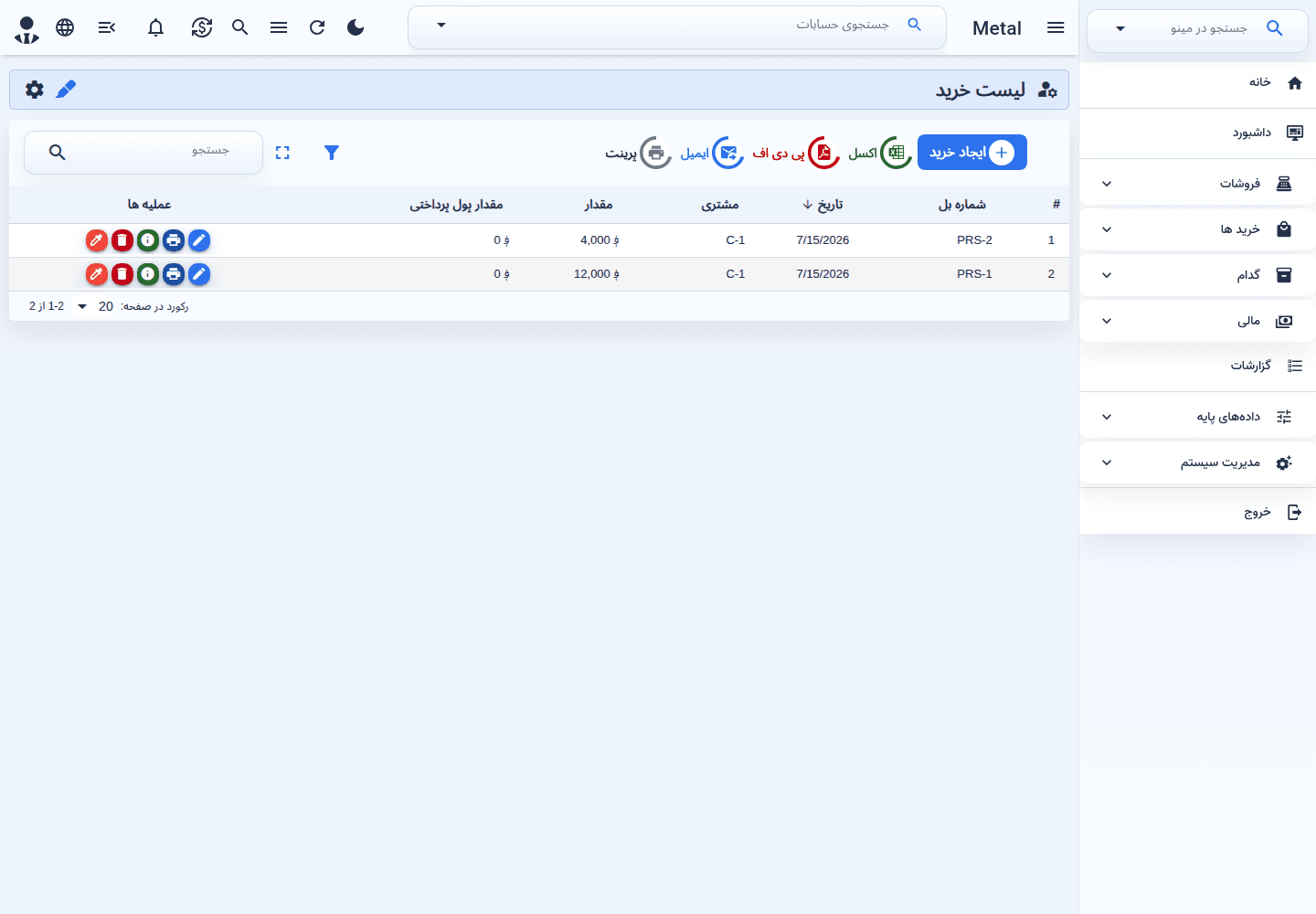Screen dimensions: 1316x914
Task: Select the PRS-1 bill number cell
Action: coord(974,274)
